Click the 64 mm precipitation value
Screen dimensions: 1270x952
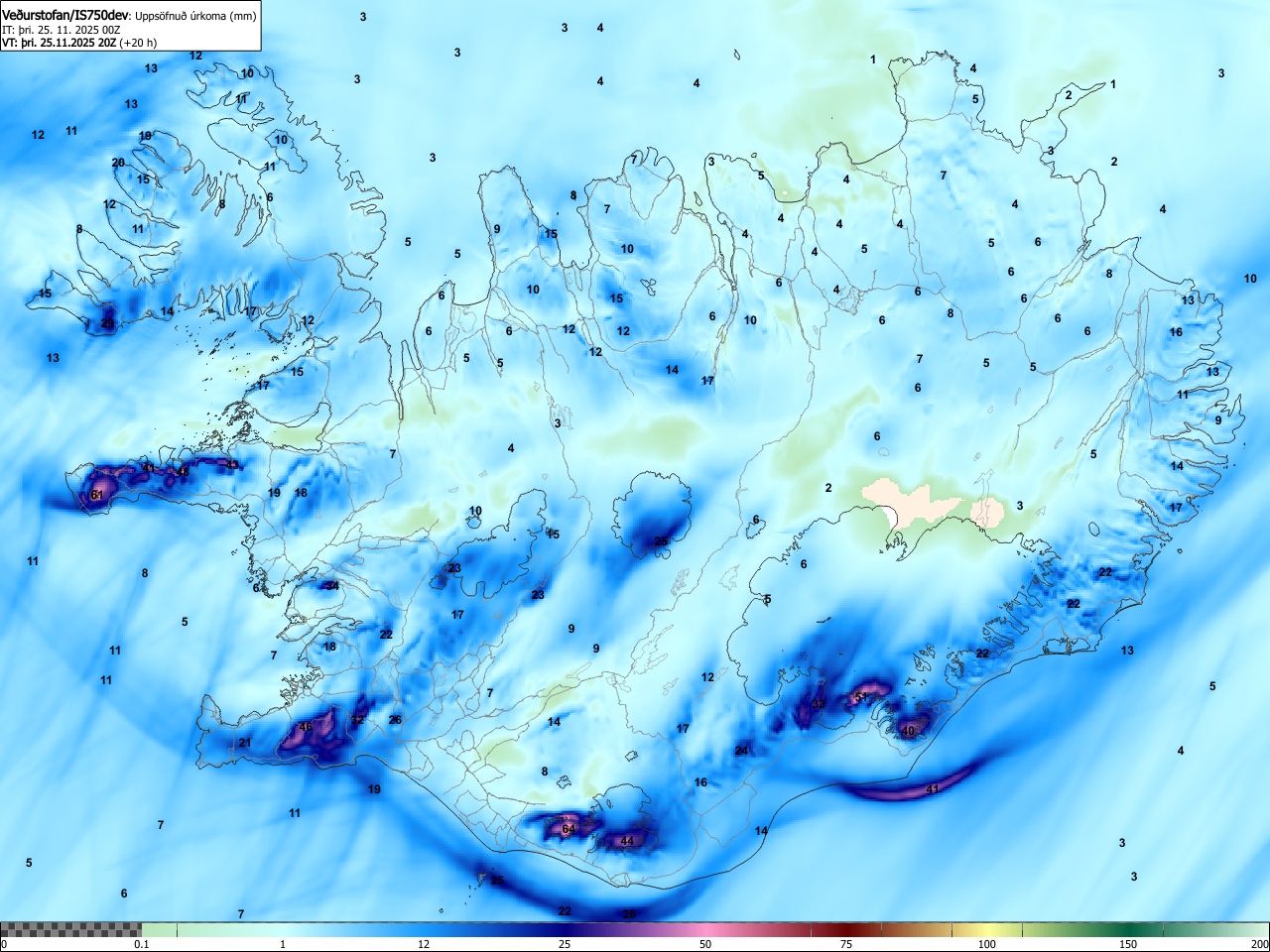[569, 829]
